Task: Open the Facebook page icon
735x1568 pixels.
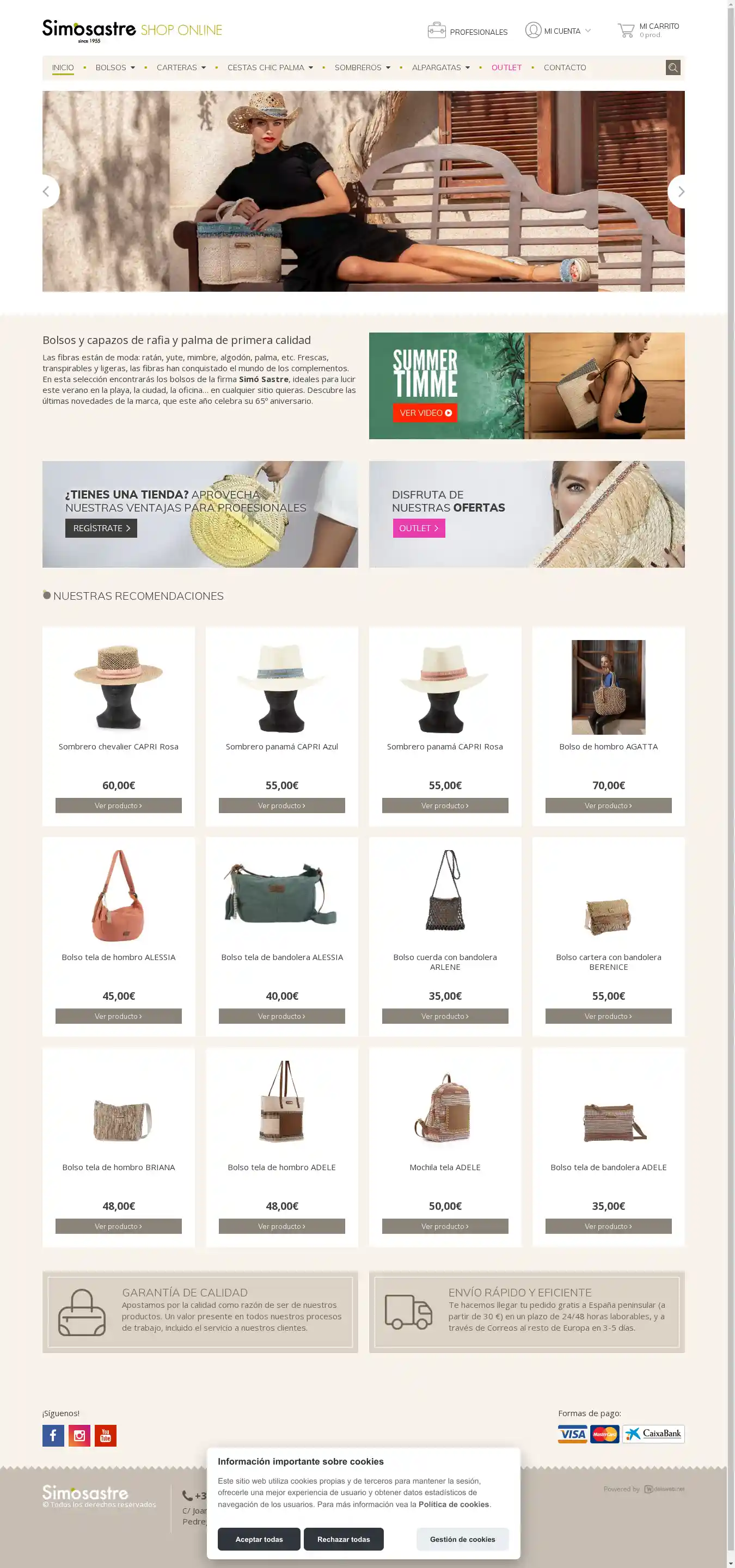Action: pos(53,1435)
